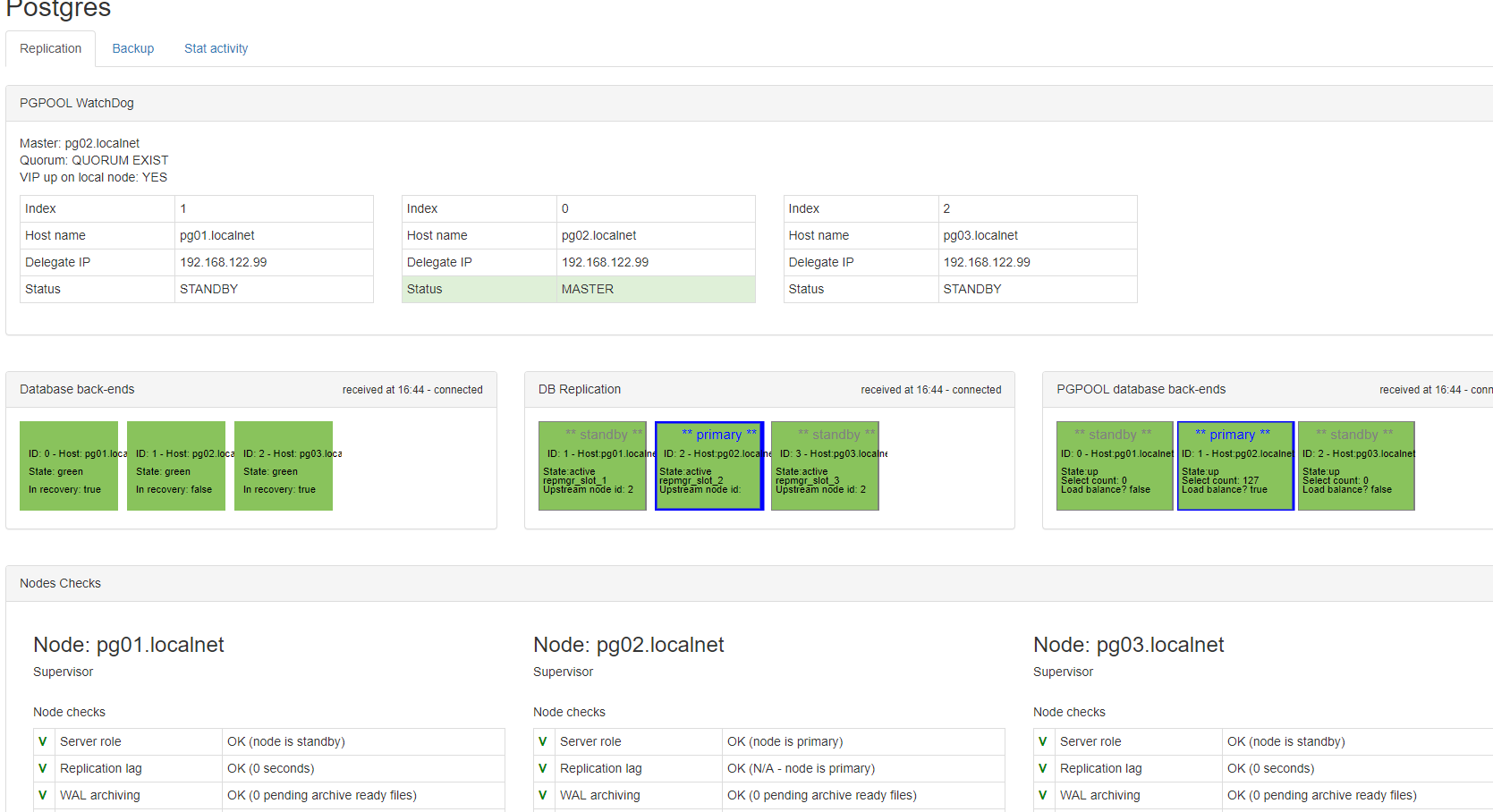Select the pg01 box in Database back-ends
Screen dimensions: 1493x812
coord(69,465)
